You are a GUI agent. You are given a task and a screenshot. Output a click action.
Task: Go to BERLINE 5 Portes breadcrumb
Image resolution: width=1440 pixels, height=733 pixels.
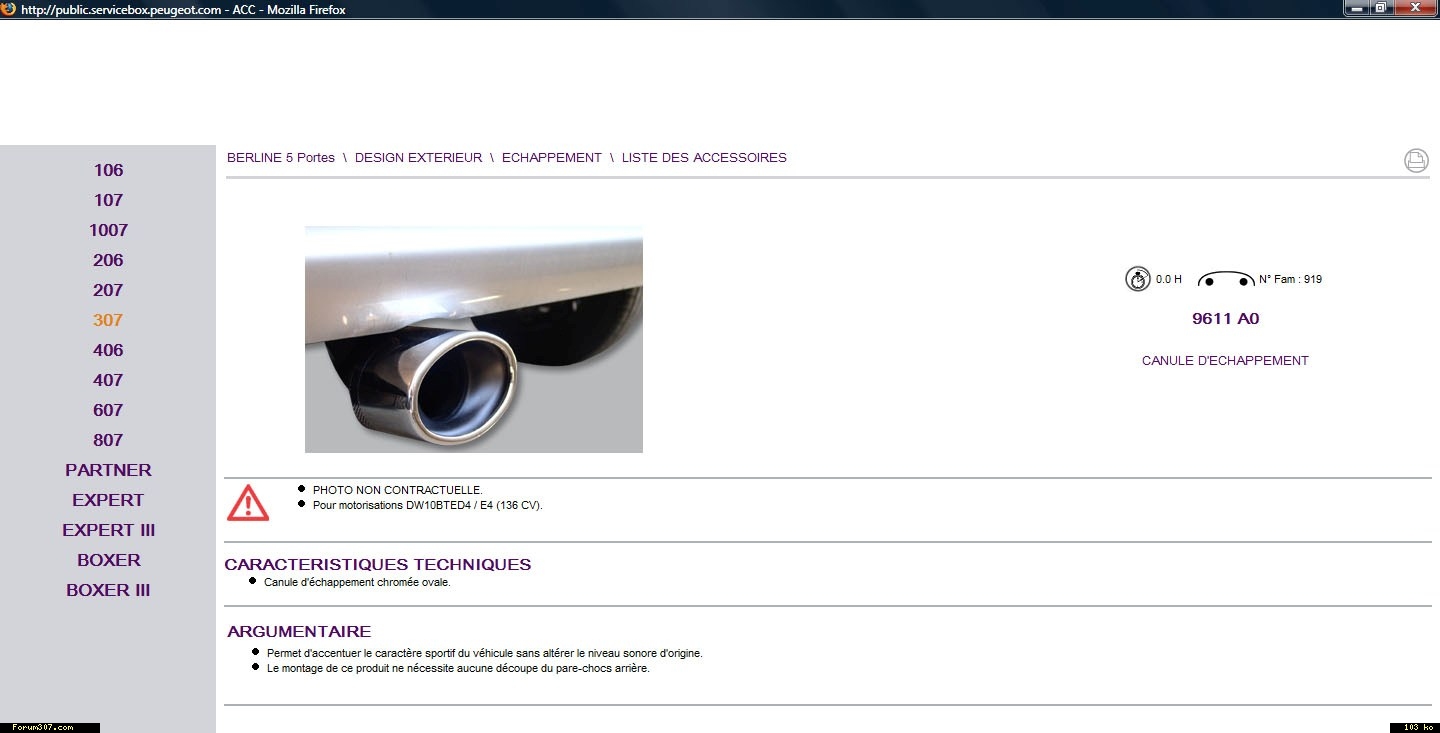click(x=281, y=158)
